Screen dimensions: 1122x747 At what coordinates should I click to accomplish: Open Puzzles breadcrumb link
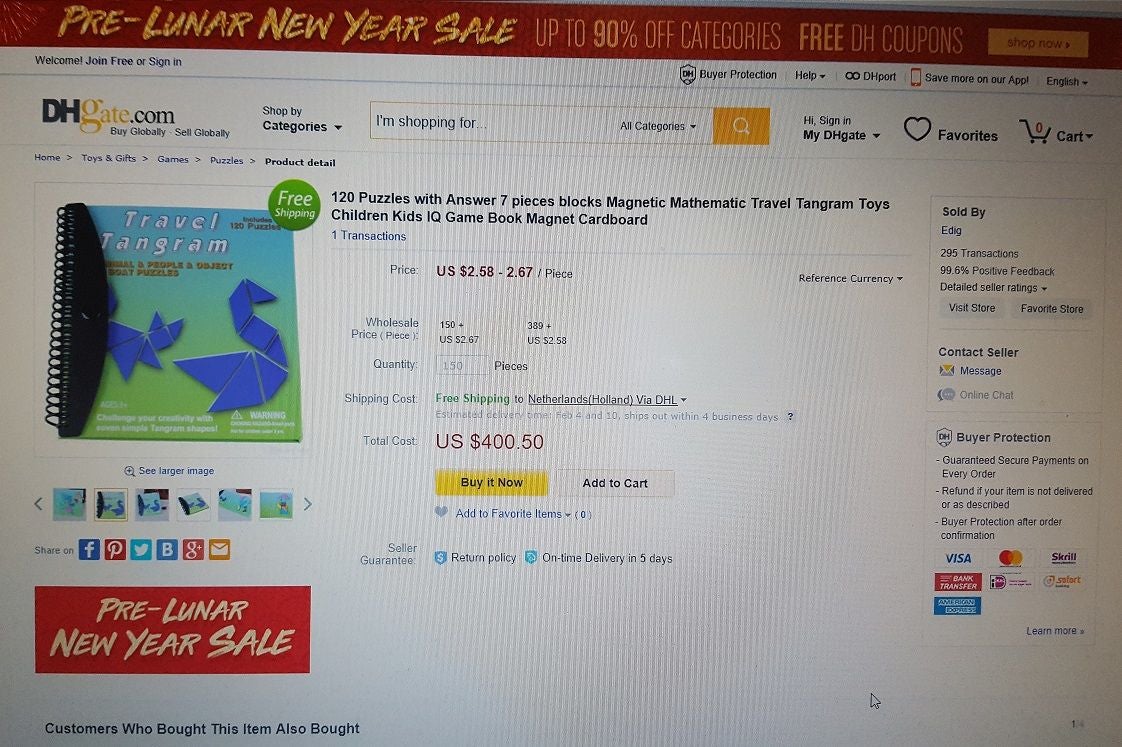coord(226,160)
